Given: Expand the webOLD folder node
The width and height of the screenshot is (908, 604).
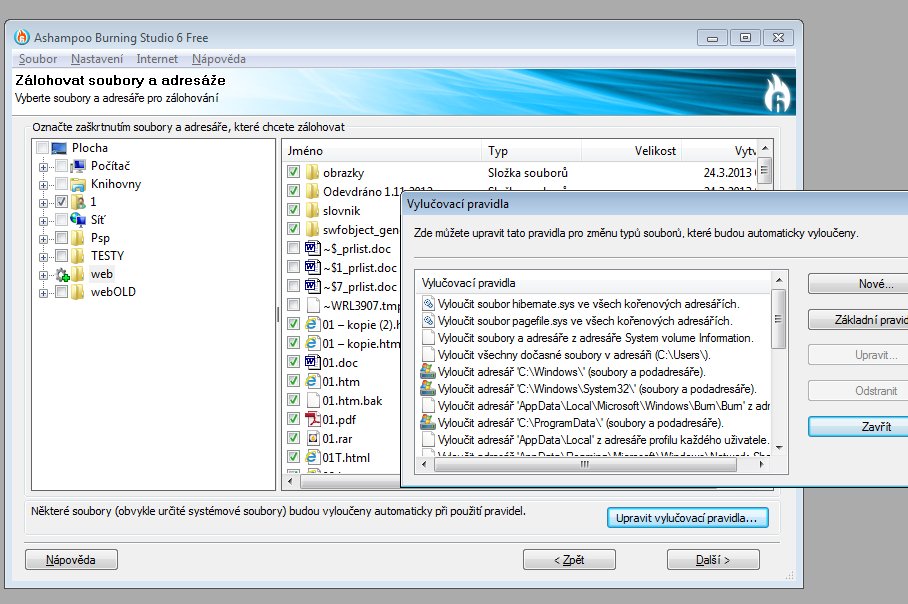Looking at the screenshot, I should 43,293.
